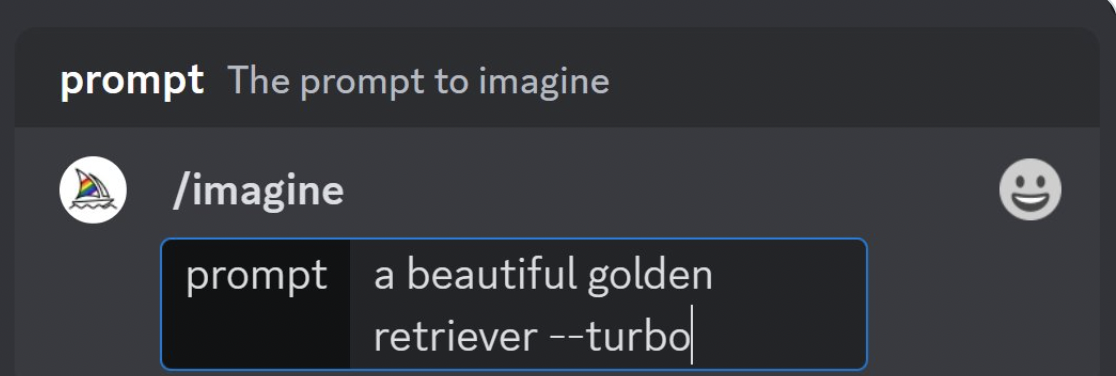Click the word "retriever" in the prompt

[x=456, y=337]
